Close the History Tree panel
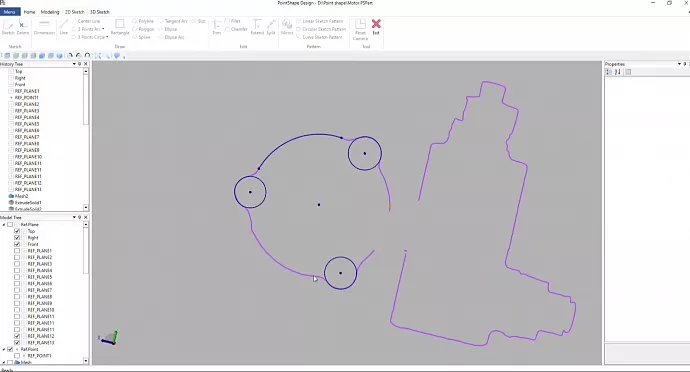The height and width of the screenshot is (372, 690). pyautogui.click(x=86, y=64)
